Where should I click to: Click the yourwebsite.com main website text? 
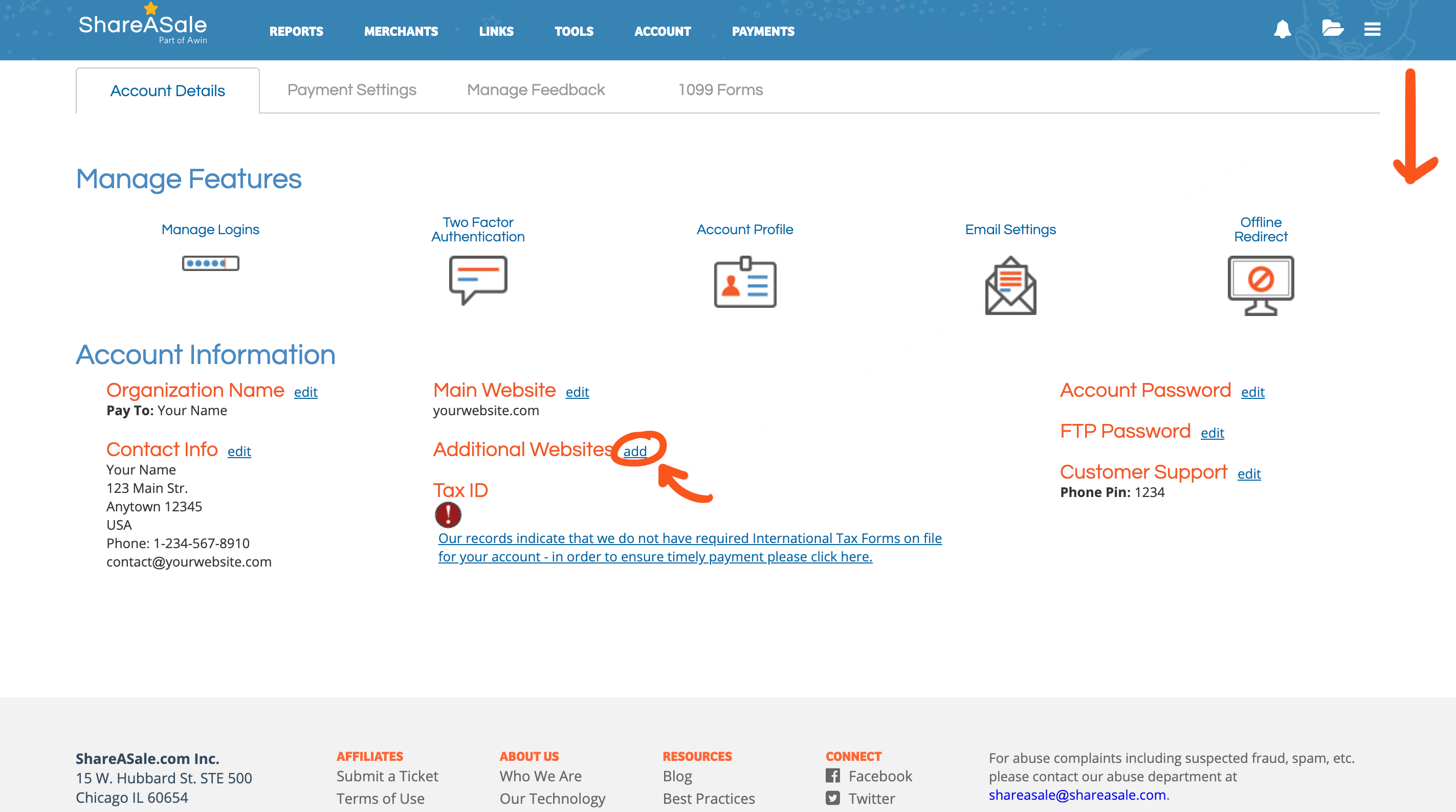(x=486, y=410)
